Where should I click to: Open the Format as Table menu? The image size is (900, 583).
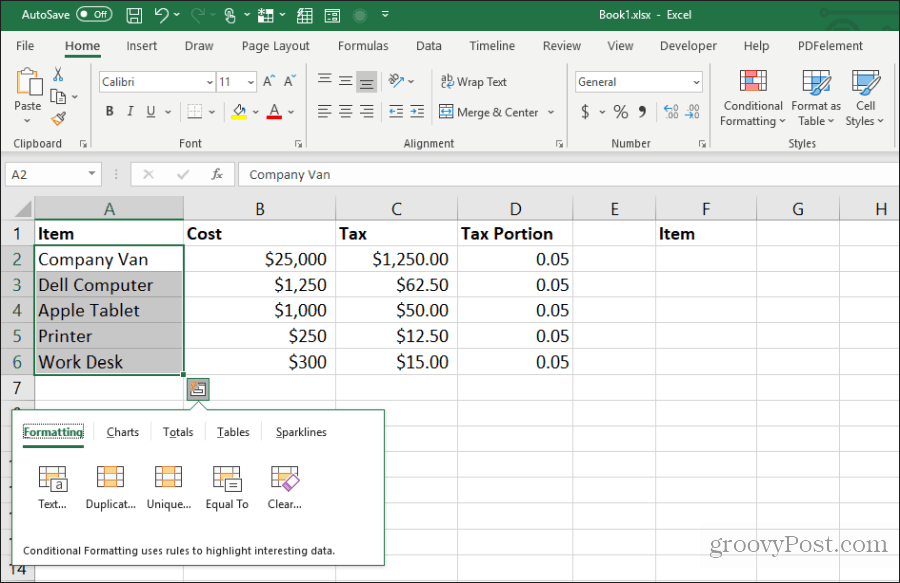[x=816, y=98]
